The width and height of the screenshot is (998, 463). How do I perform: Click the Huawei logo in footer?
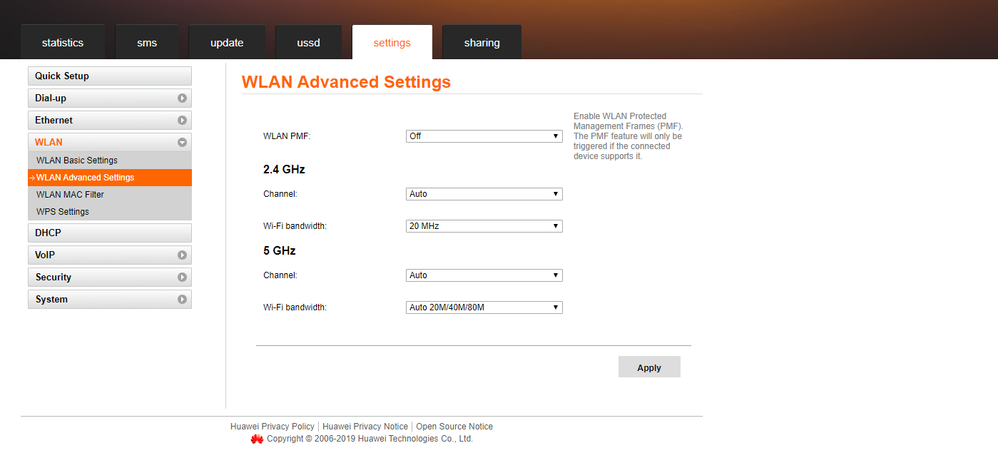pos(257,439)
